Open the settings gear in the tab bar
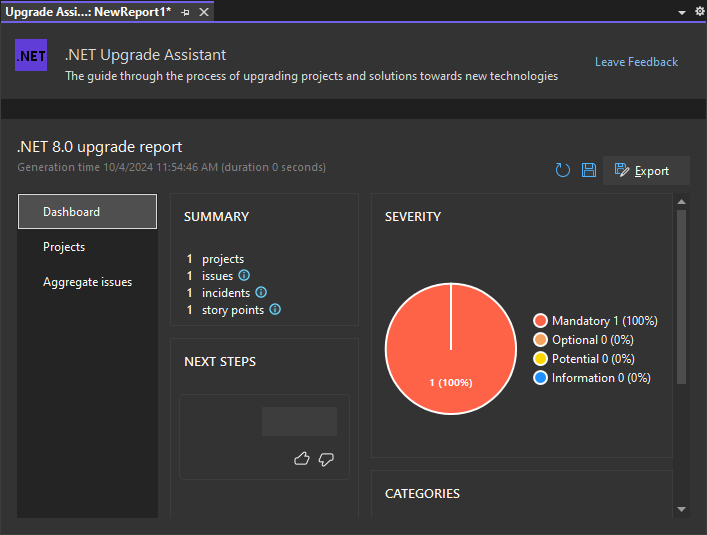The height and width of the screenshot is (535, 707). pyautogui.click(x=699, y=11)
